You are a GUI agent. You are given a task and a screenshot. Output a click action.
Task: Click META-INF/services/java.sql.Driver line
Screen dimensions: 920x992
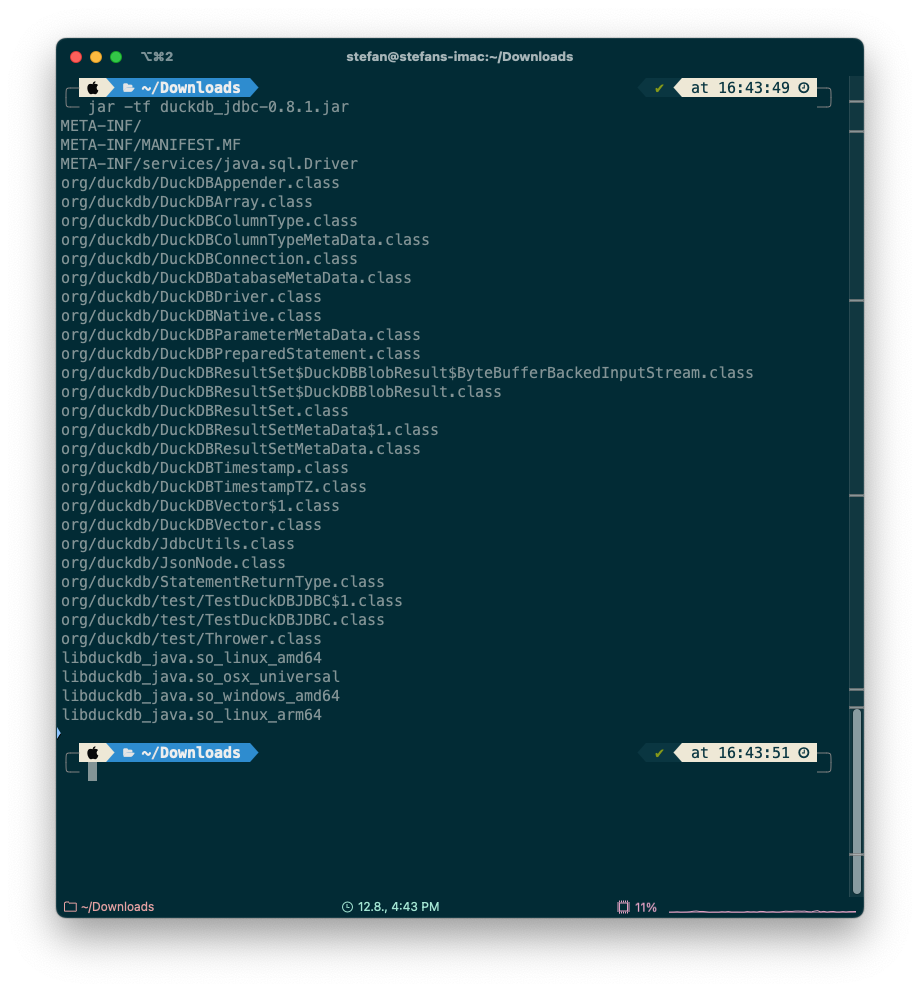(x=209, y=164)
